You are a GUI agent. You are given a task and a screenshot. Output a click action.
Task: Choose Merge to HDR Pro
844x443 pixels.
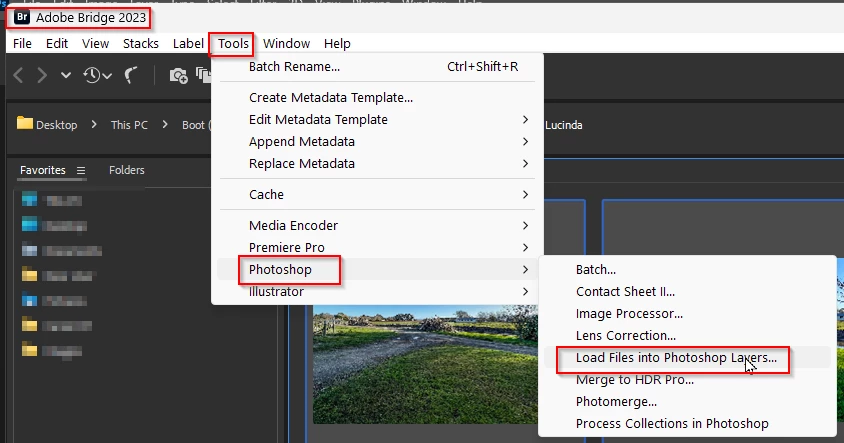(687, 380)
